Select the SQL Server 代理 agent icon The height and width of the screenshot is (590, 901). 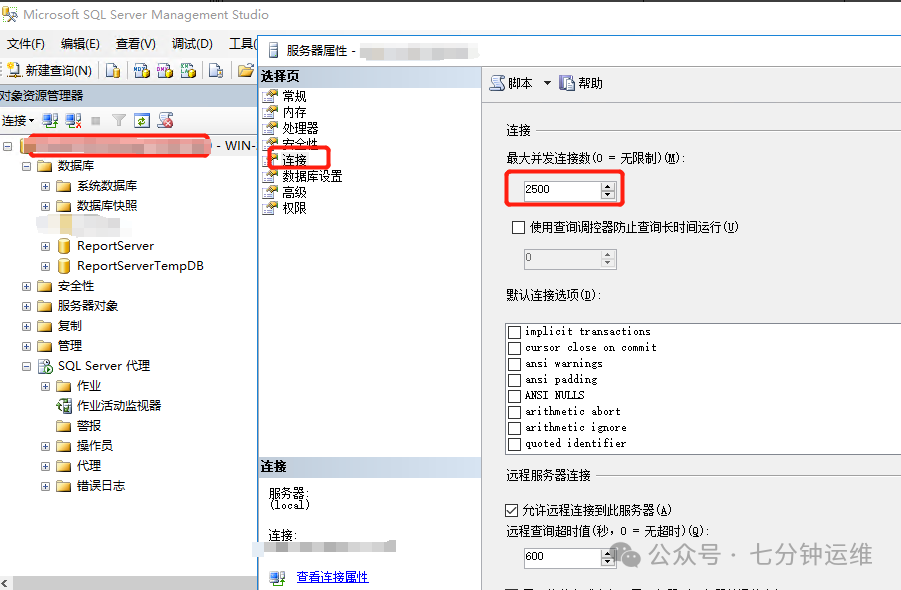click(x=45, y=366)
